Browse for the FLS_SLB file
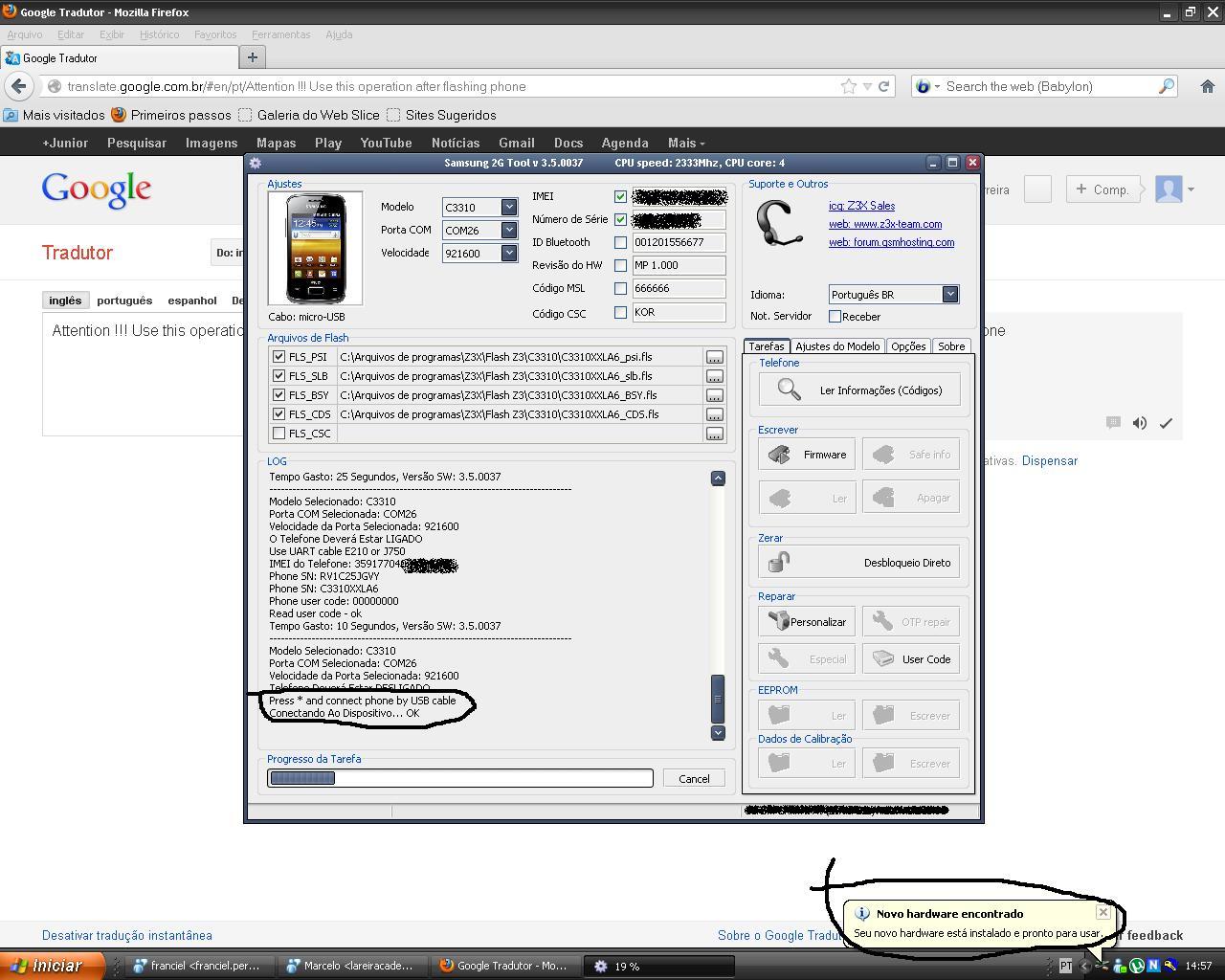1225x980 pixels. point(714,376)
